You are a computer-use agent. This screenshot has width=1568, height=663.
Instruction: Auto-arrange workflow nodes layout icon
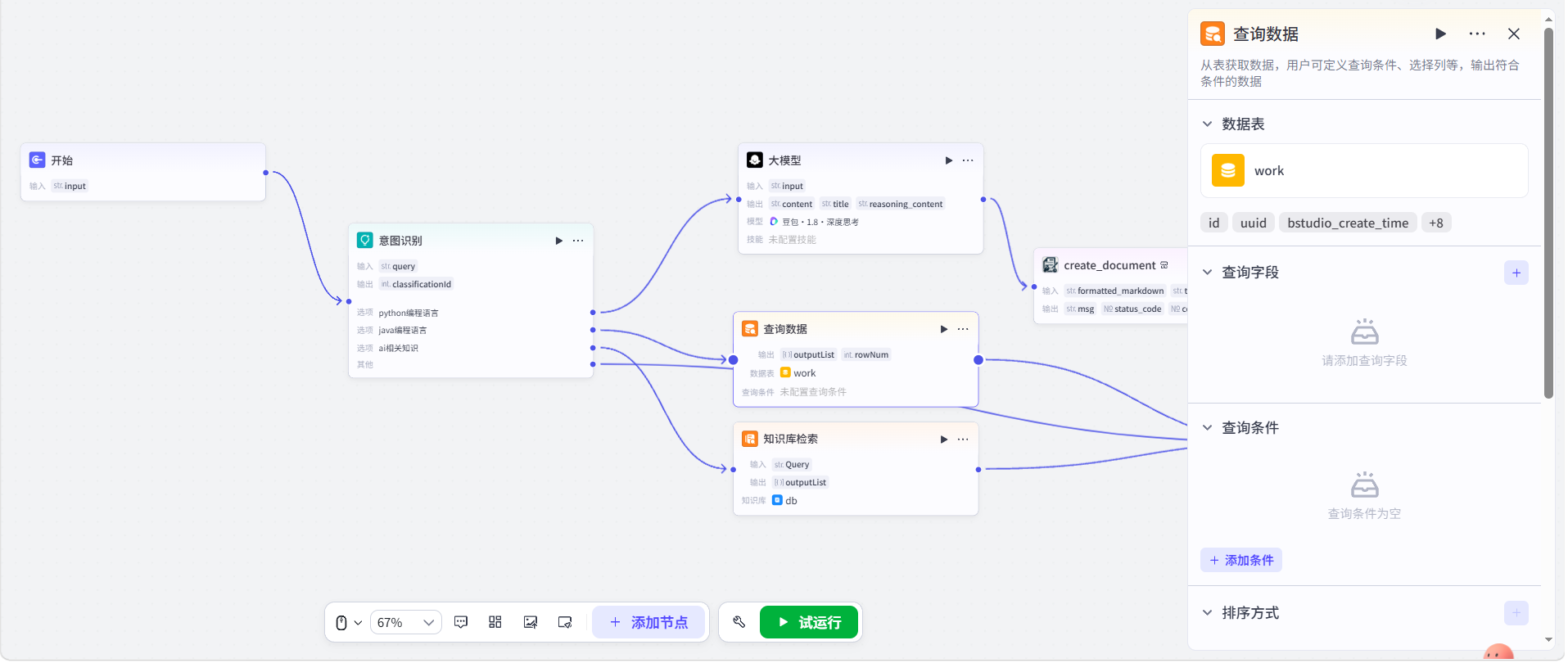(x=495, y=623)
